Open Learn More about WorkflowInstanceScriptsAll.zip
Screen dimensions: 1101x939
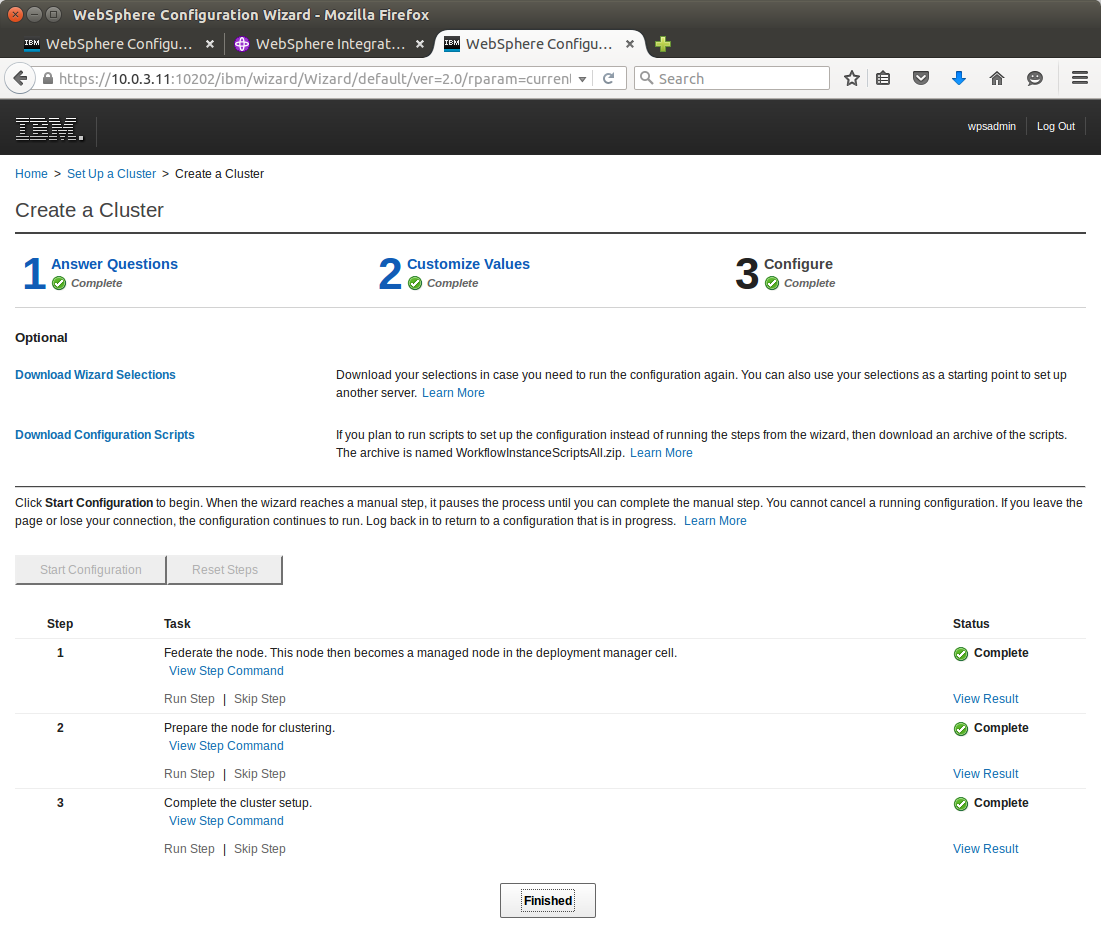click(x=661, y=453)
